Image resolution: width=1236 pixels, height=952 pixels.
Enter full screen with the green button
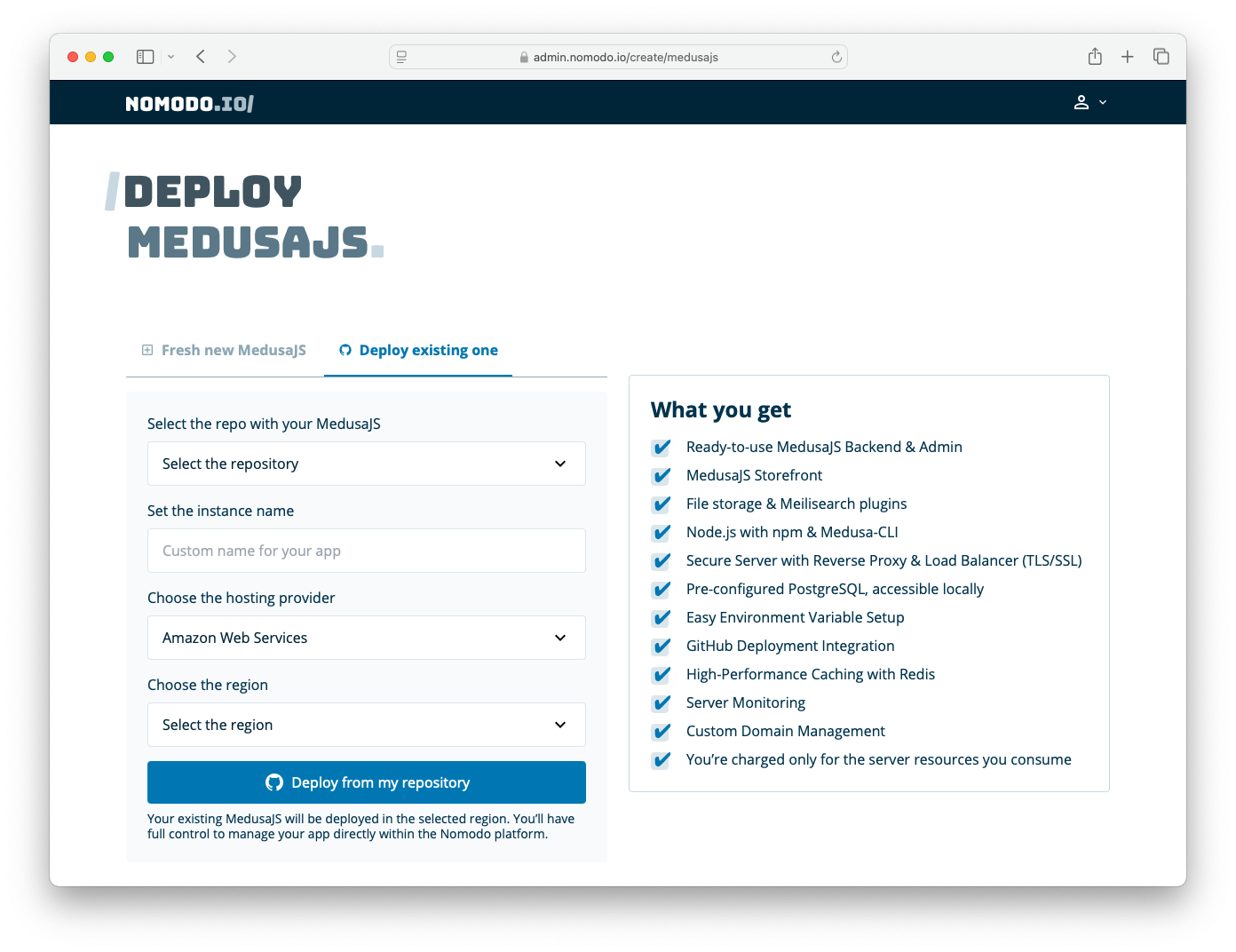point(108,57)
